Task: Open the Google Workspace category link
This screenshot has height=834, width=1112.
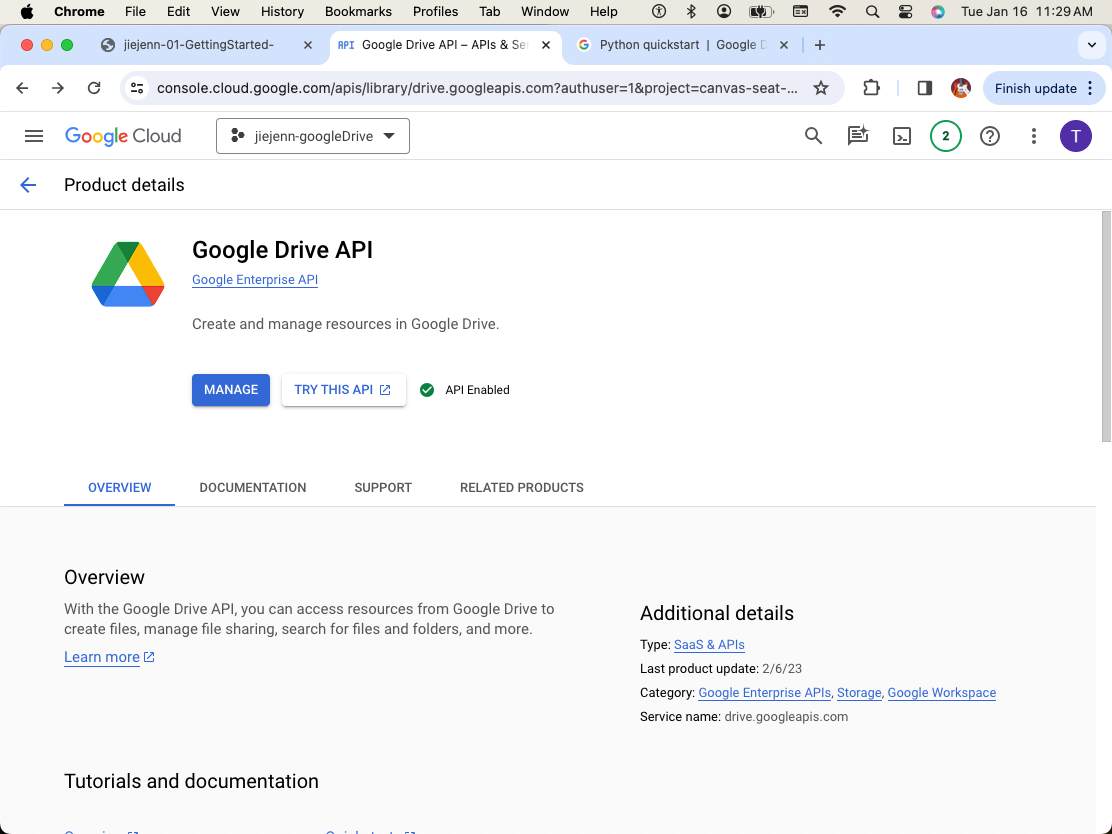Action: coord(942,693)
